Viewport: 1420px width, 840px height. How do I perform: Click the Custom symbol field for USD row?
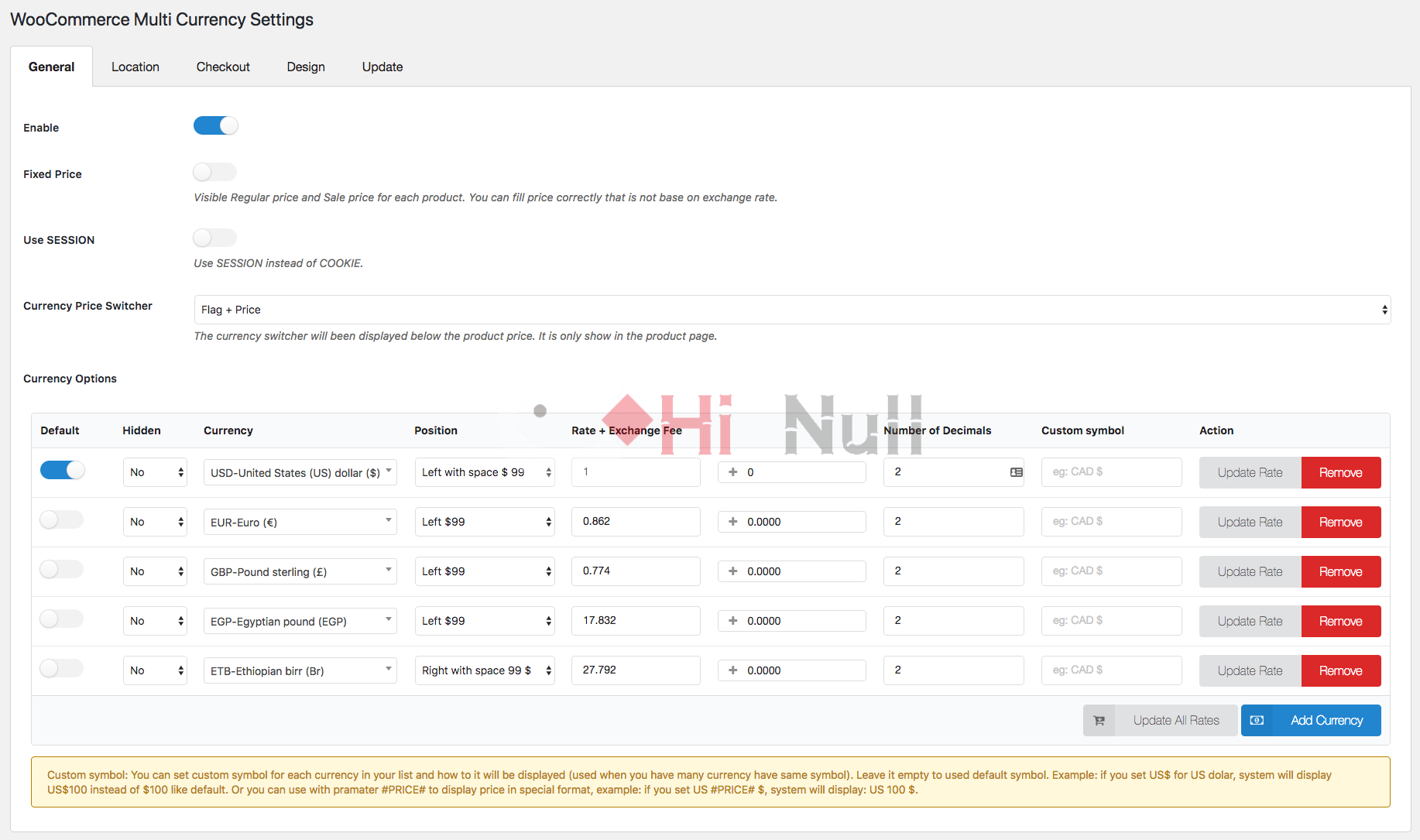coord(1111,472)
